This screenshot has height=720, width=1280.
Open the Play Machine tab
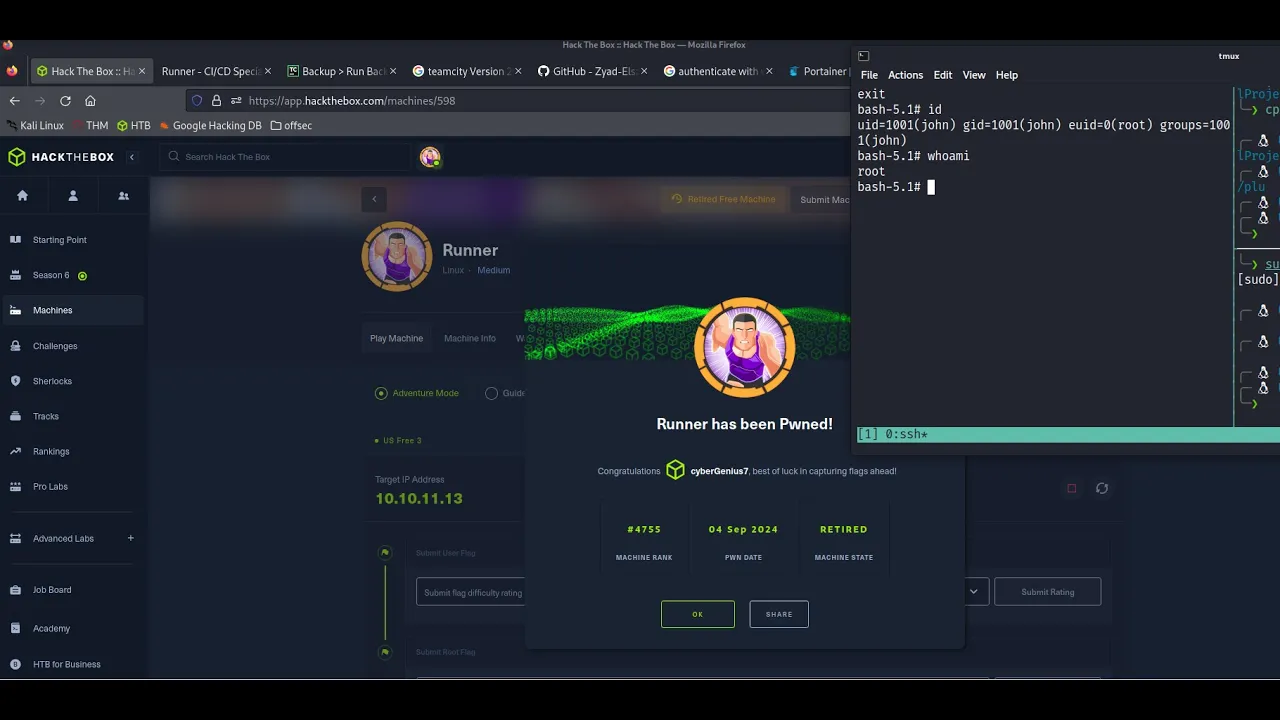pyautogui.click(x=396, y=338)
